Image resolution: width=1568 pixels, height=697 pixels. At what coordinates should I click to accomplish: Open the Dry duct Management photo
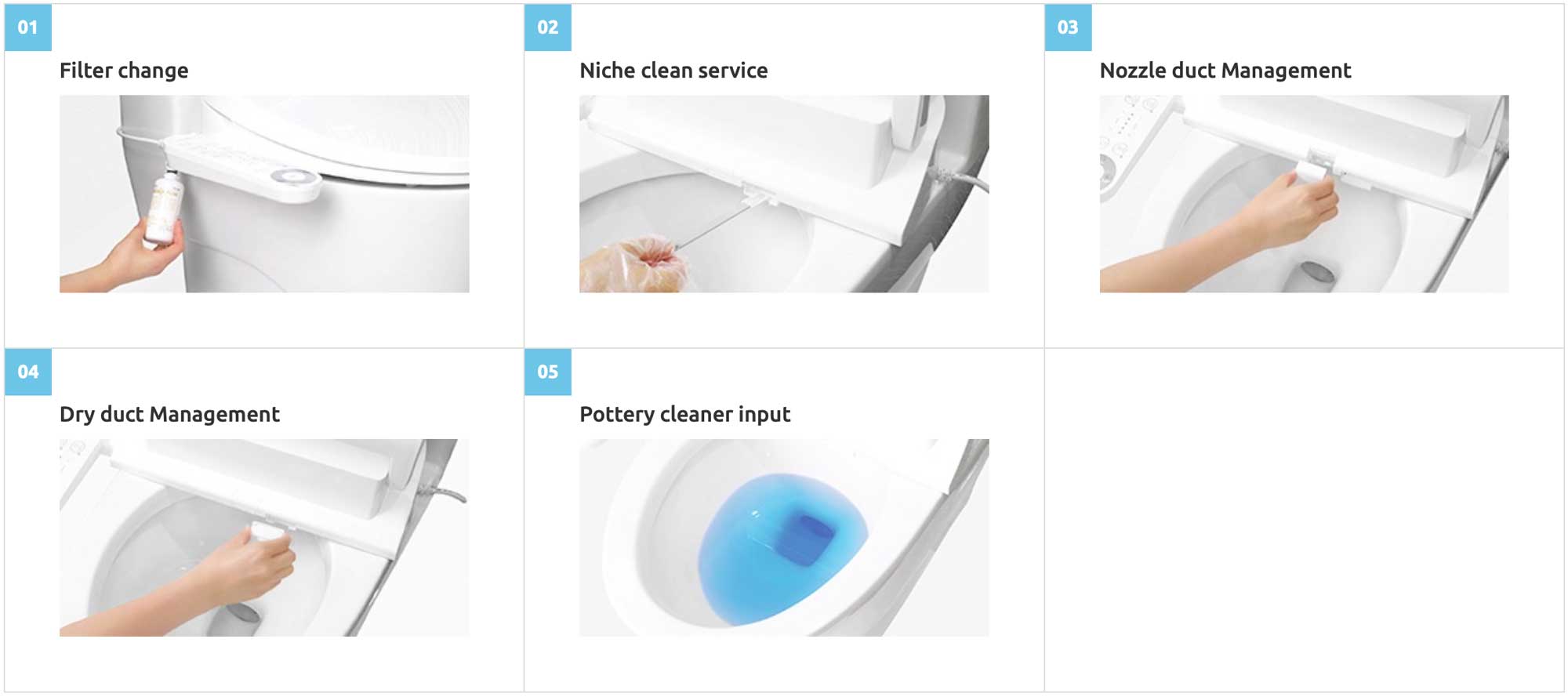[x=264, y=538]
